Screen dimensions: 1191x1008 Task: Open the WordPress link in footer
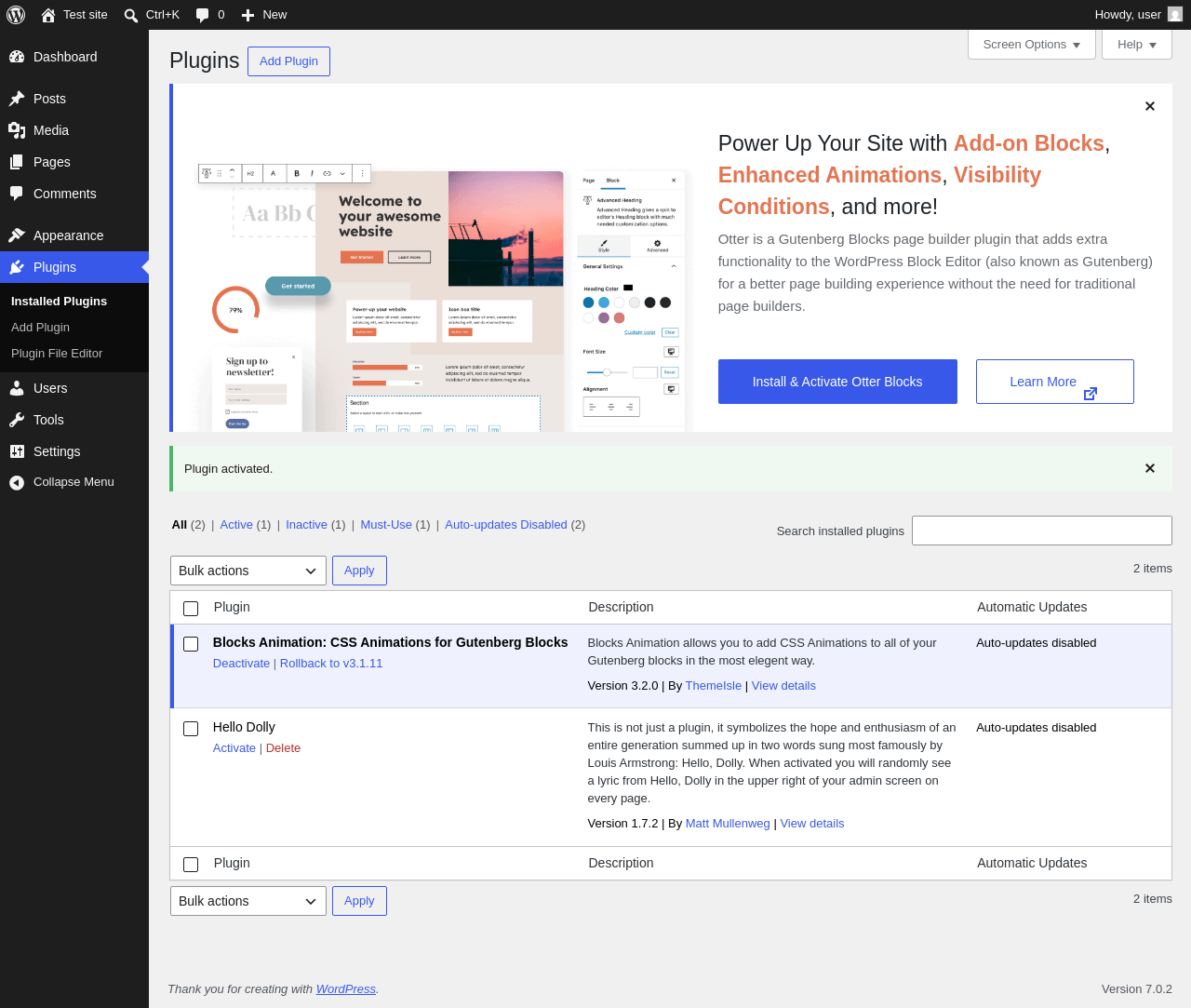pyautogui.click(x=346, y=989)
